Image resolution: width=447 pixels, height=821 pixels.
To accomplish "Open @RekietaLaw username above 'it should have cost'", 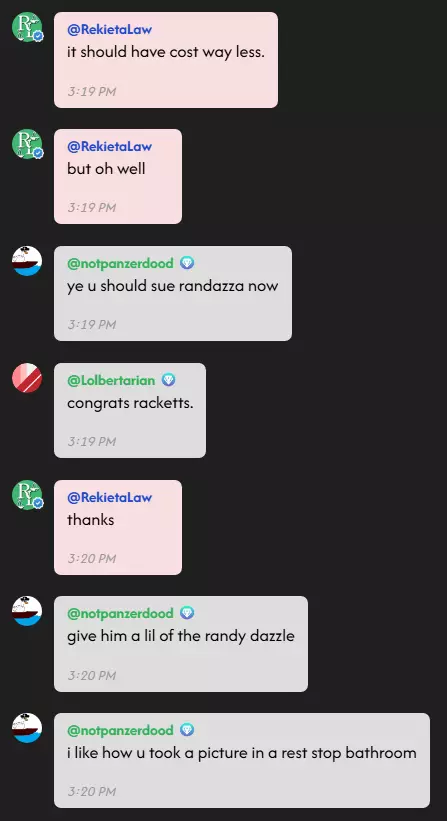I will tap(109, 30).
